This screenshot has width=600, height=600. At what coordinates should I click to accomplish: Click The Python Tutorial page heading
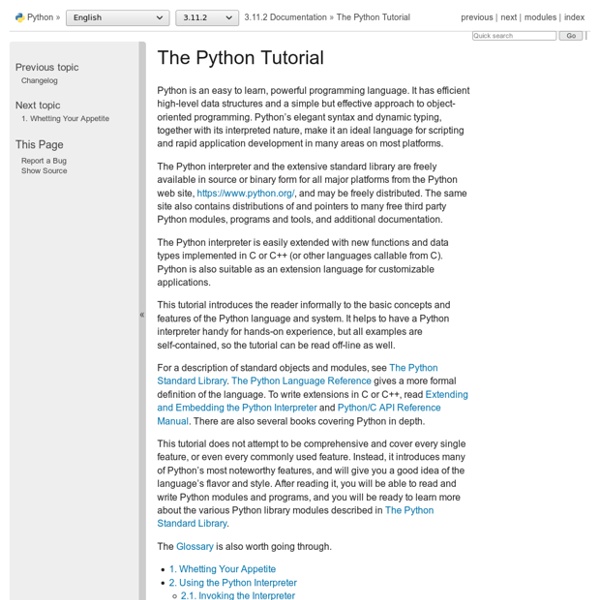(x=241, y=58)
